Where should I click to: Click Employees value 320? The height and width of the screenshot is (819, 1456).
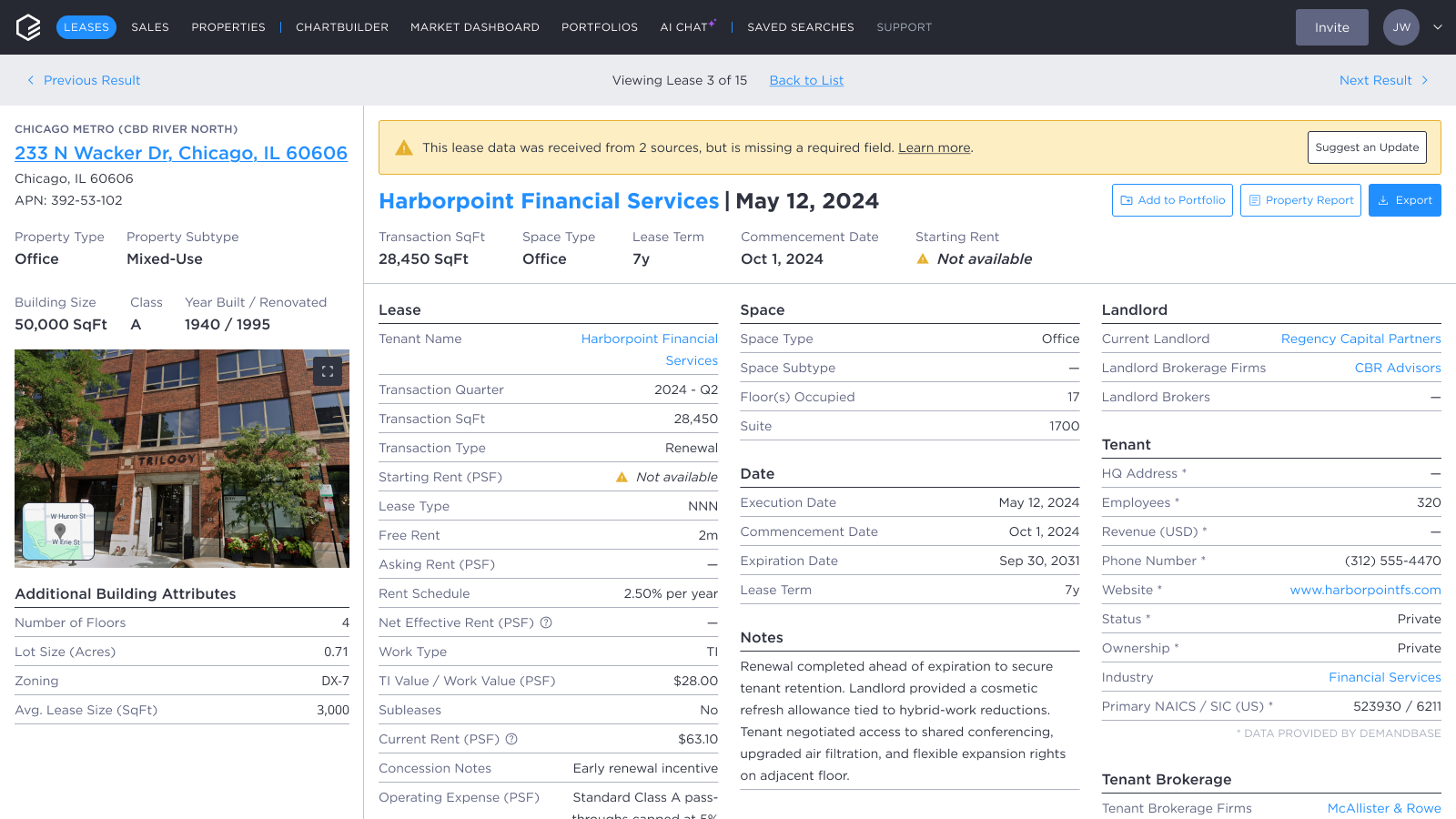click(x=1429, y=502)
